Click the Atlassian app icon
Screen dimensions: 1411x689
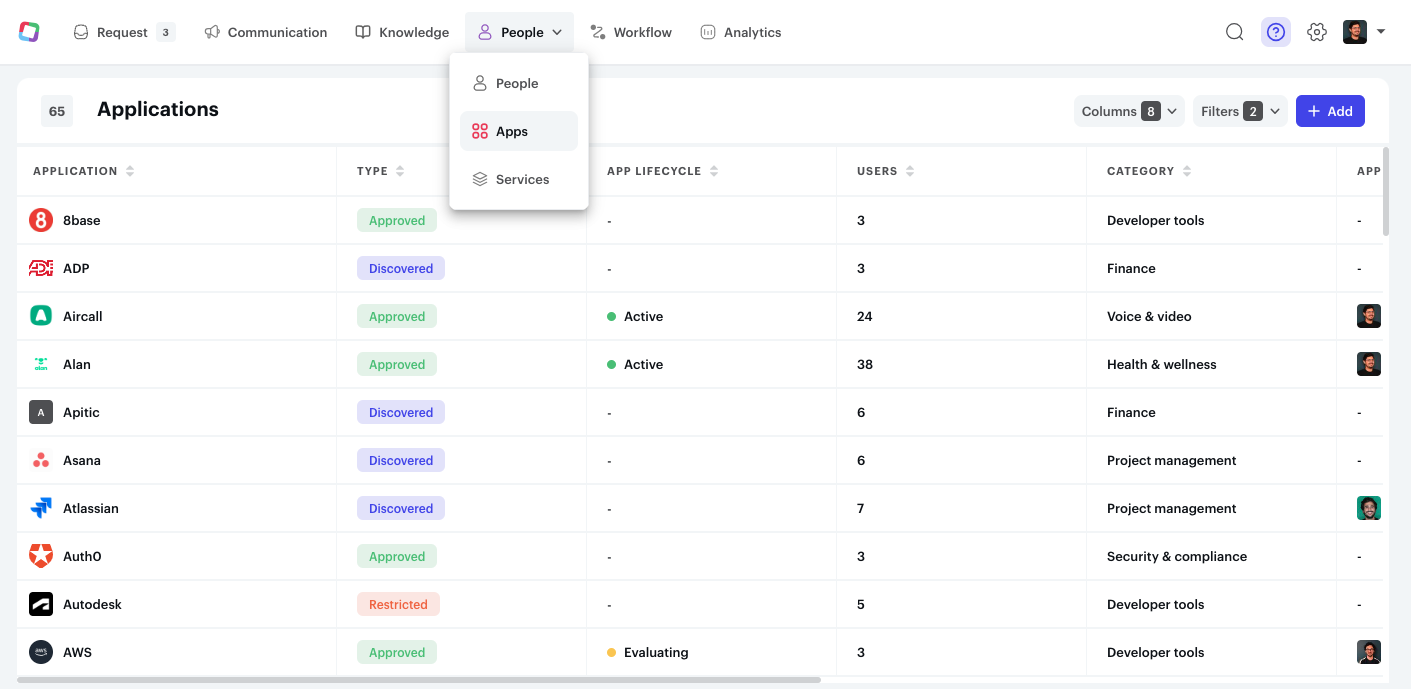click(x=41, y=508)
